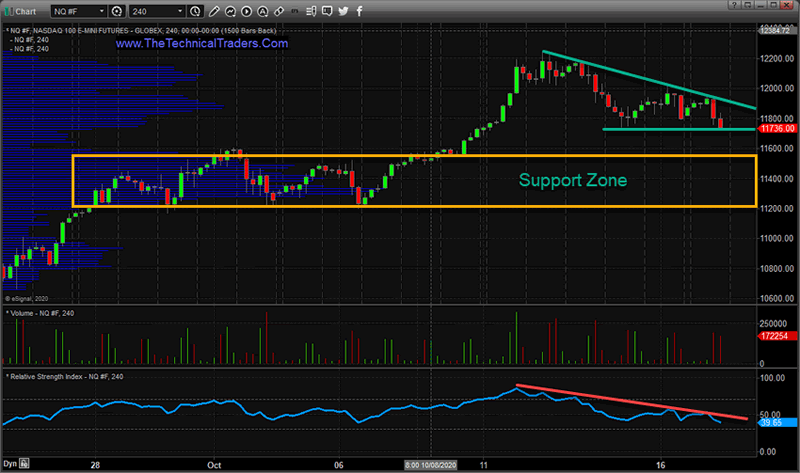Click the 11200.00 price axis label
800x473 pixels.
click(x=777, y=209)
